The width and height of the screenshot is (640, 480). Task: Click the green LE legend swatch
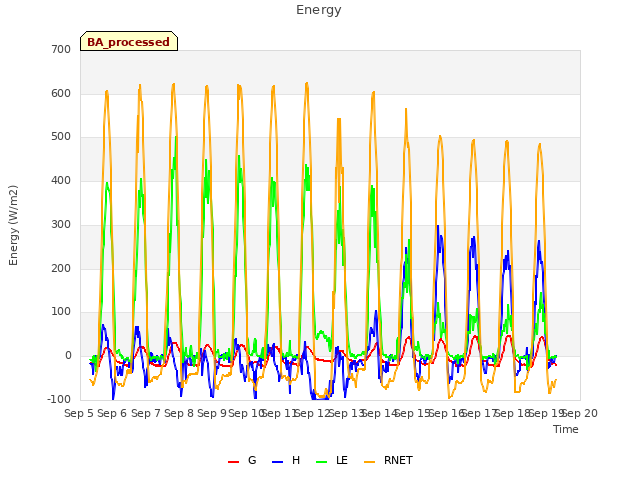[322, 462]
